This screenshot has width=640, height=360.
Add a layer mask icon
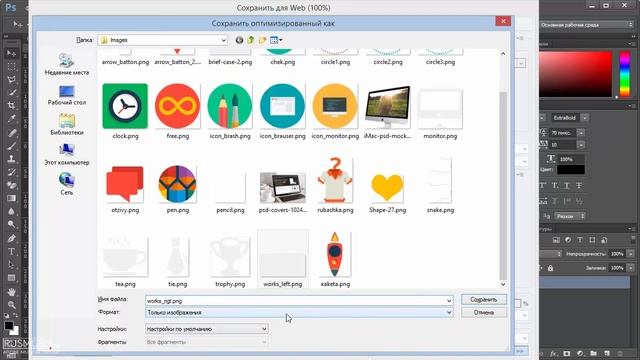(x=567, y=353)
